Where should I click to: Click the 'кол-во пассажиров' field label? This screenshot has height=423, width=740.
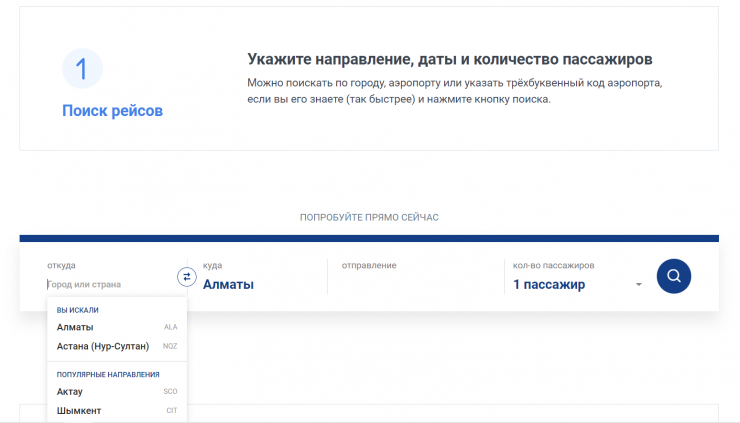pos(553,265)
